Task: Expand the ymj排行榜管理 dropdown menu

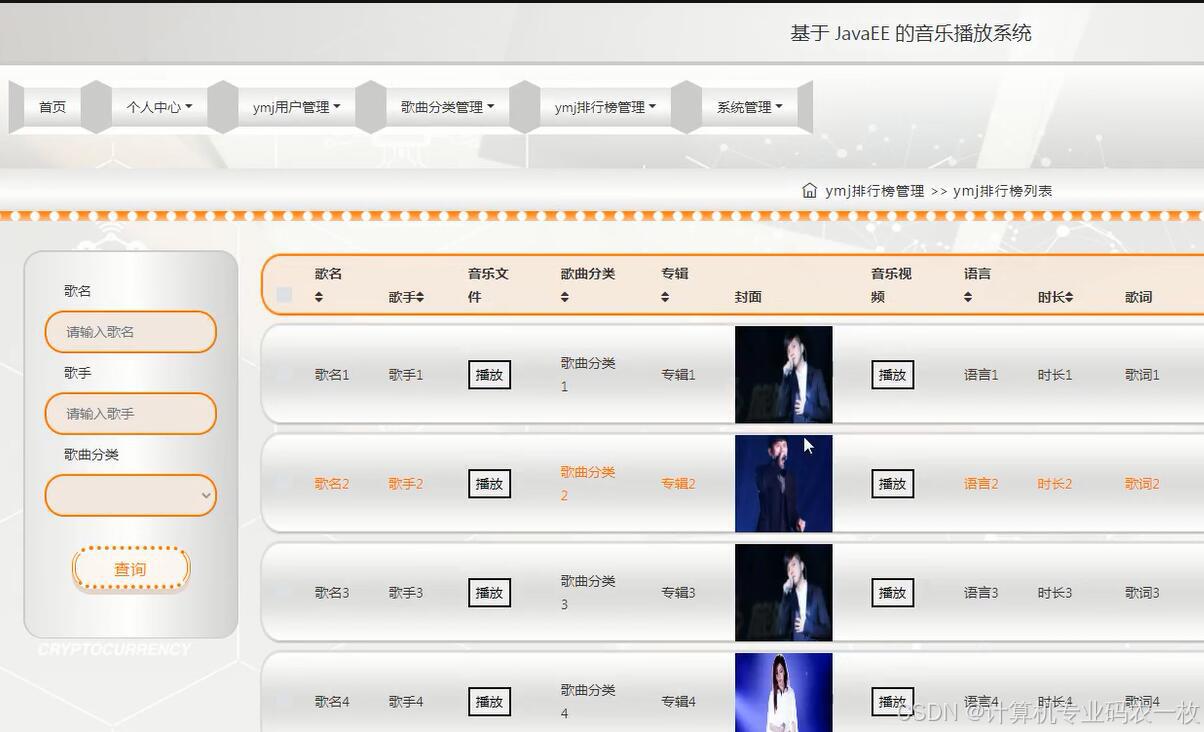Action: click(x=605, y=107)
